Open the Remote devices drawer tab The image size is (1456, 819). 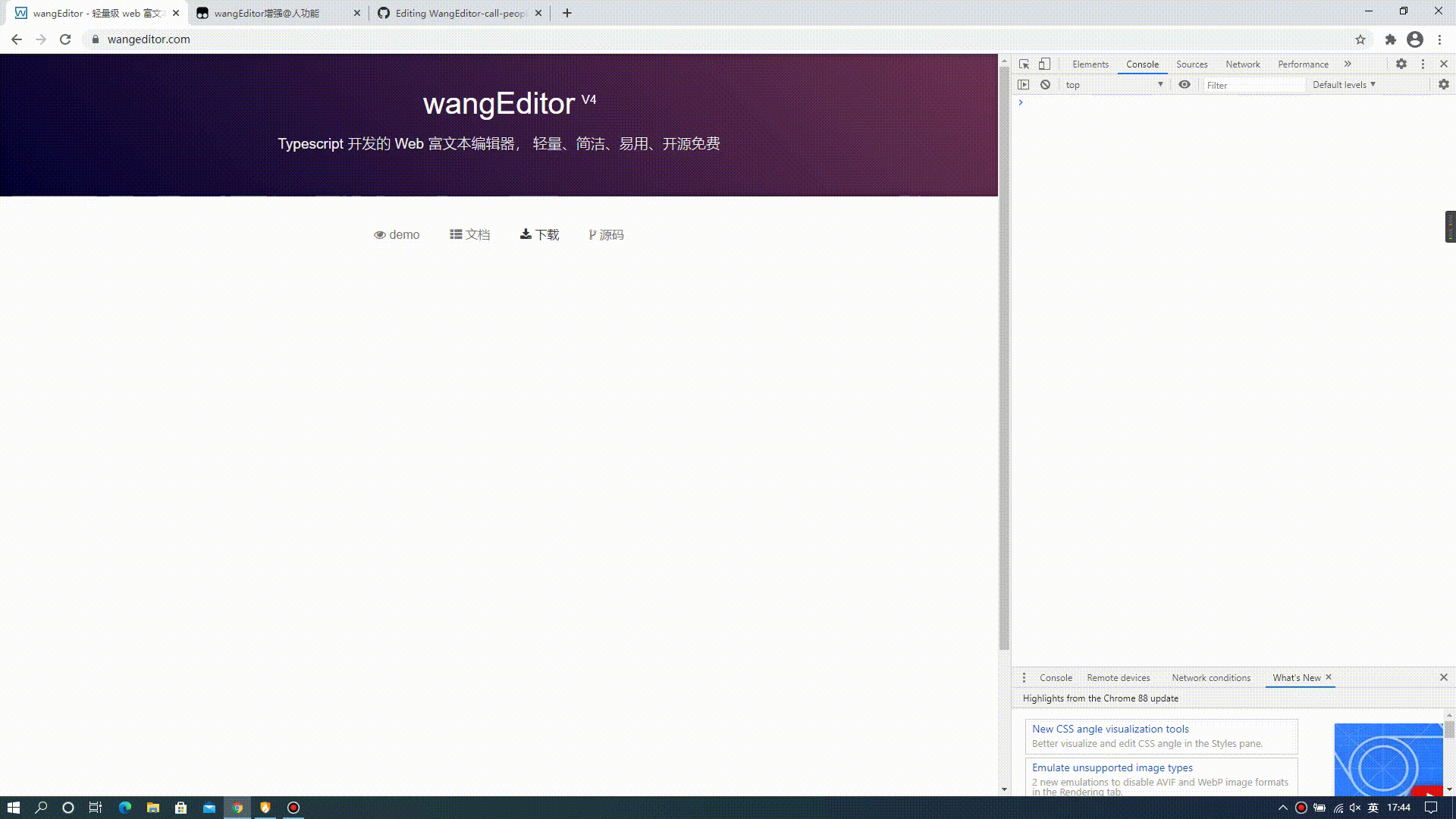1118,677
